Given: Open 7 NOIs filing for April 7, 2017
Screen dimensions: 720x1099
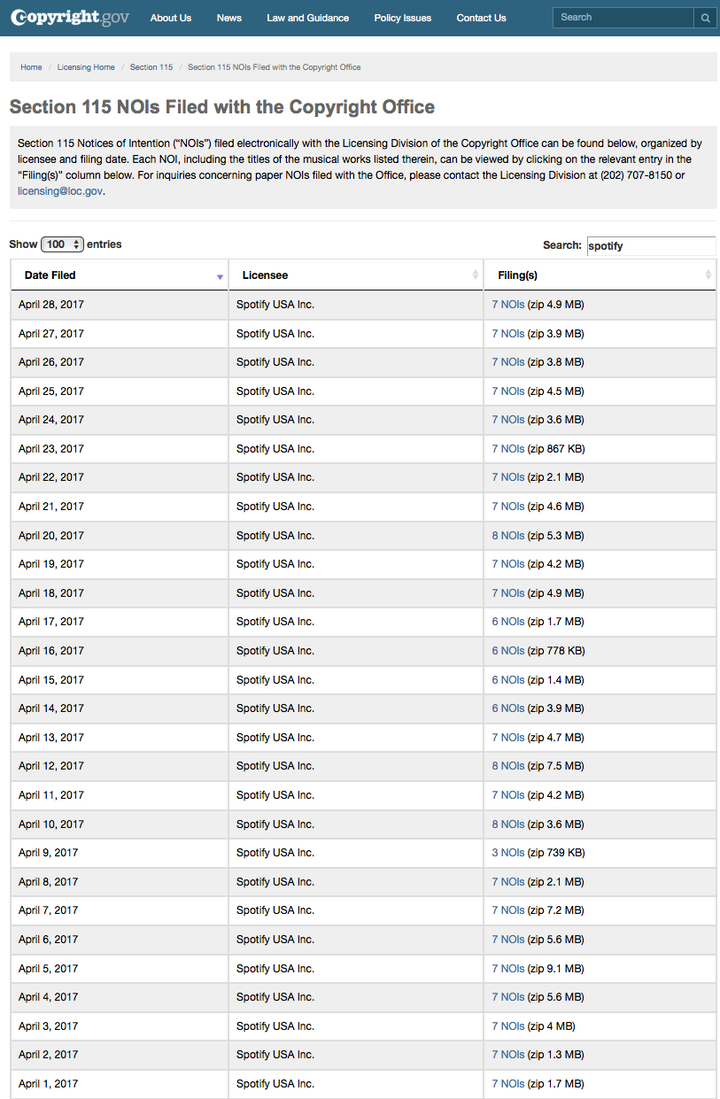Looking at the screenshot, I should [x=508, y=910].
